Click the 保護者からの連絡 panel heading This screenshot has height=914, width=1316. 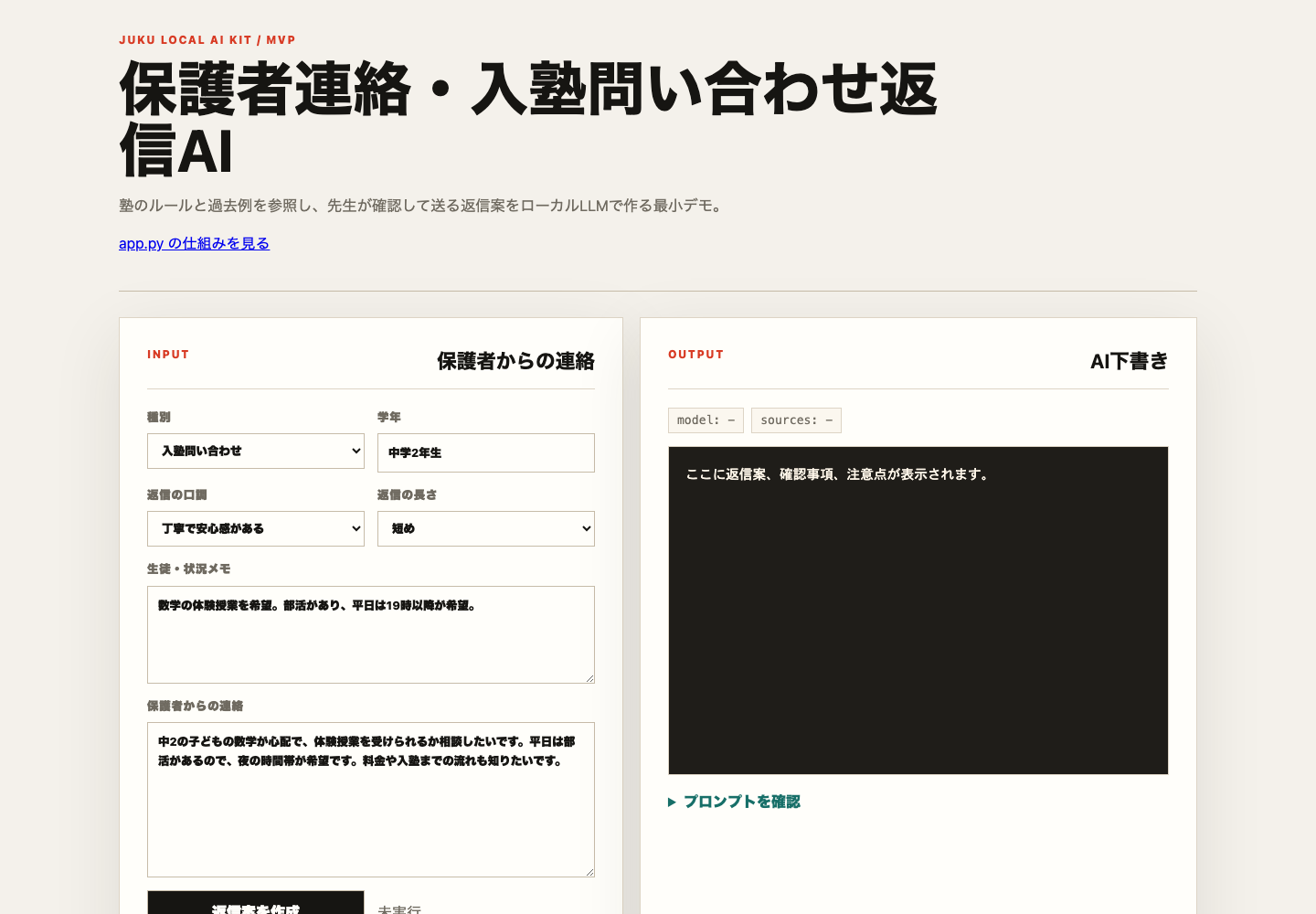coord(515,361)
